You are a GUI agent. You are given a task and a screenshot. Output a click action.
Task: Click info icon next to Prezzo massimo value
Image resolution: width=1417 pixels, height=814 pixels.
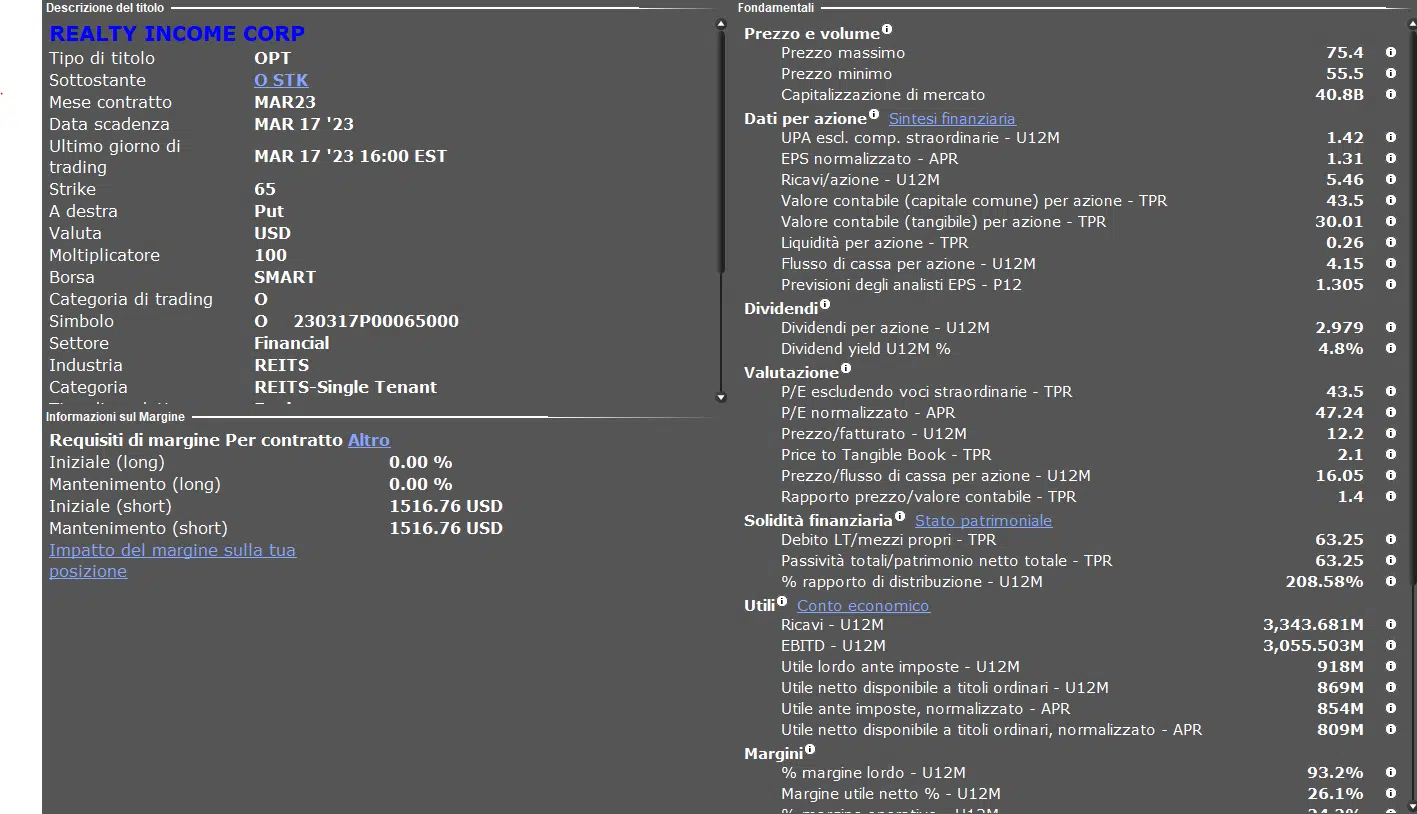[1390, 53]
